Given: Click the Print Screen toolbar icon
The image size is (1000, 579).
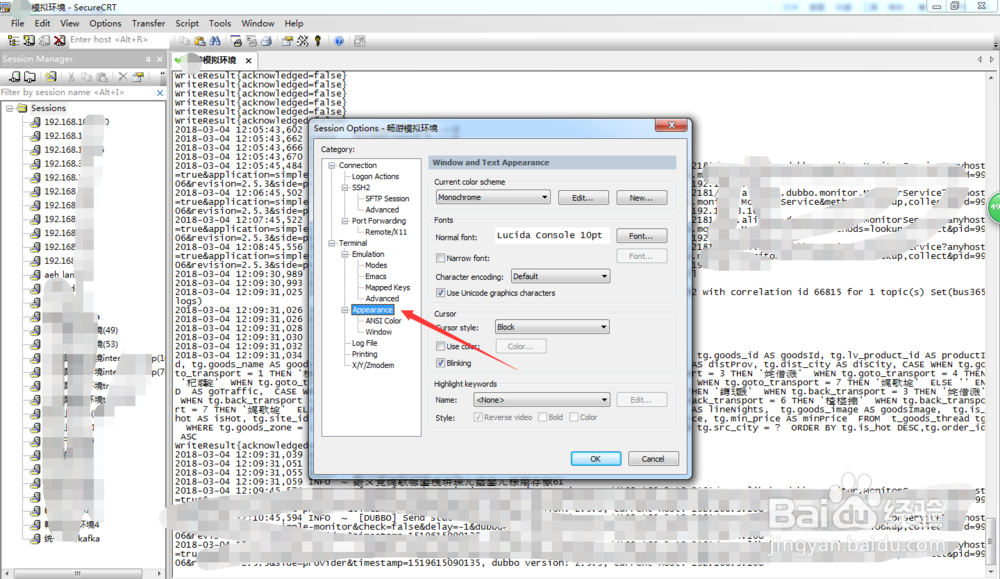Looking at the screenshot, I should [x=236, y=41].
